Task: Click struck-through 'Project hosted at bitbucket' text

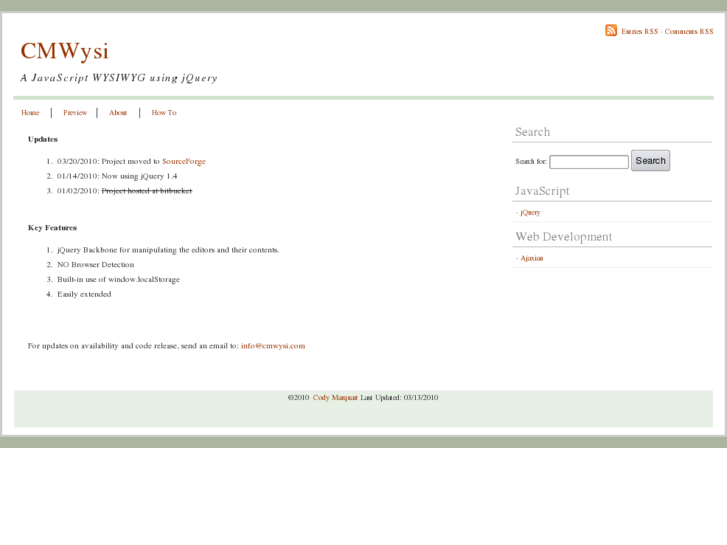Action: tap(147, 191)
